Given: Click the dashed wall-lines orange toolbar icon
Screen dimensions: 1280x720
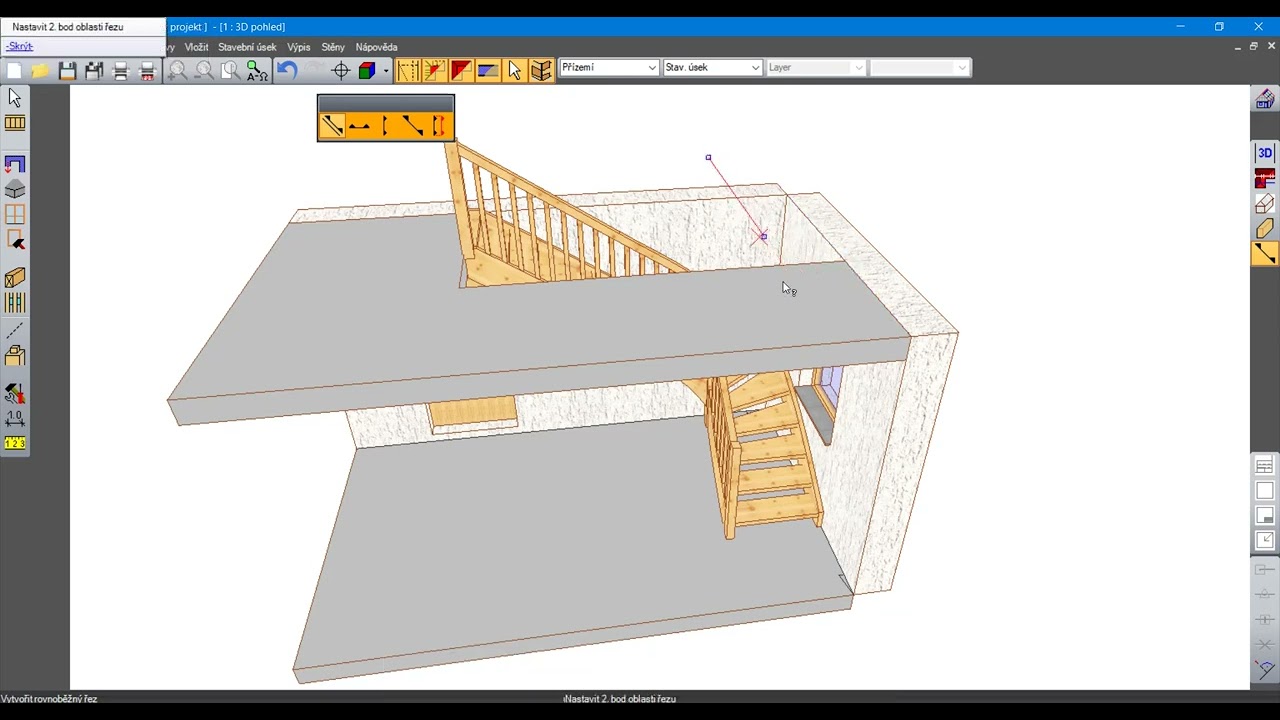Looking at the screenshot, I should (408, 70).
